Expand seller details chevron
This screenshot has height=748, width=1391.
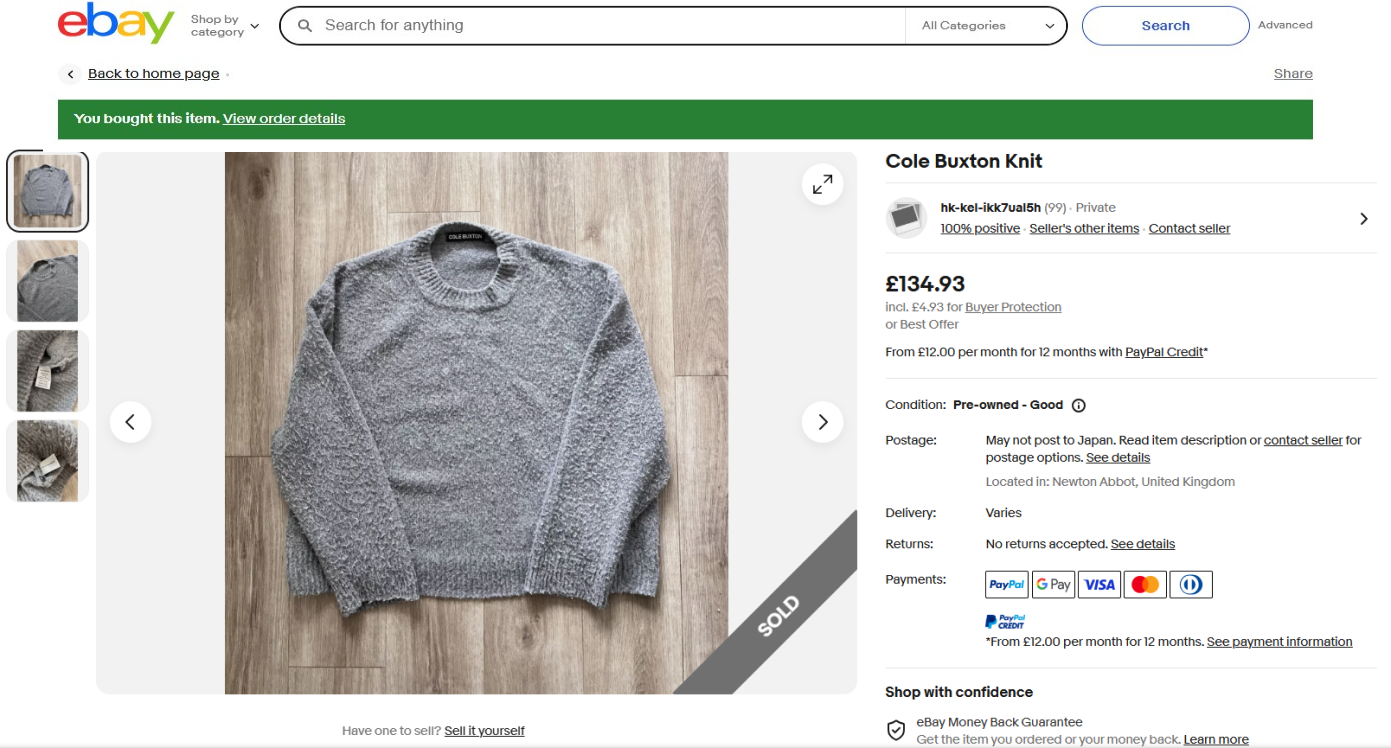coord(1364,218)
